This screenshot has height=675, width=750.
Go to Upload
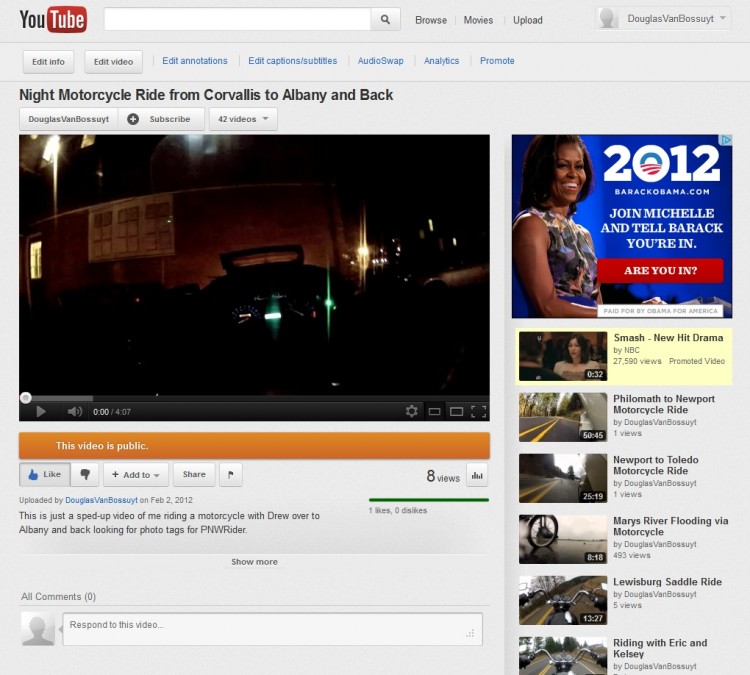(528, 20)
